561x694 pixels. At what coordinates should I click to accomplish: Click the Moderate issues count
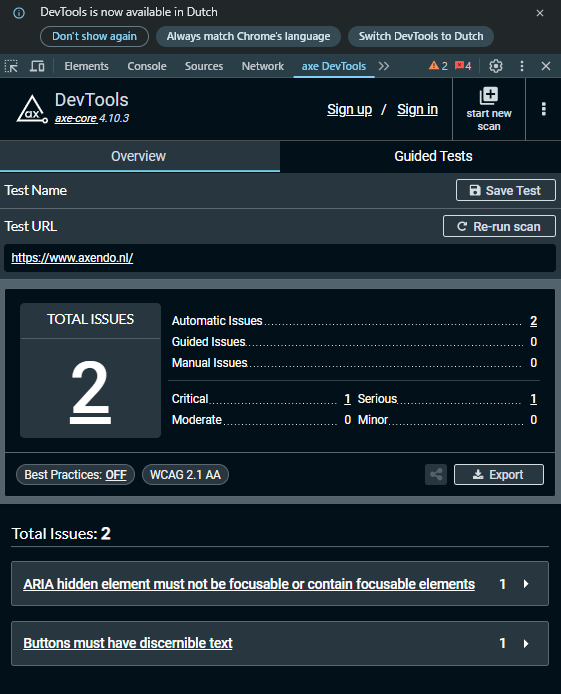tap(348, 420)
